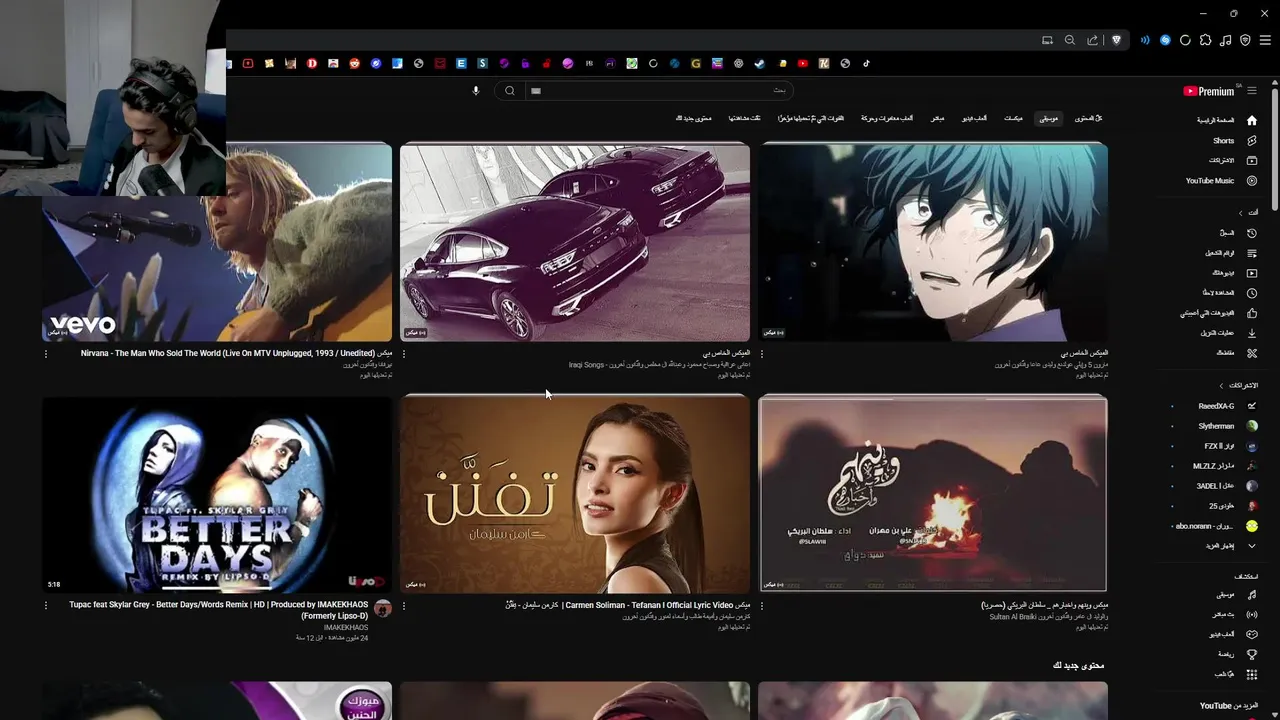Select the 'موسيقى' music filter chip

tap(1048, 118)
